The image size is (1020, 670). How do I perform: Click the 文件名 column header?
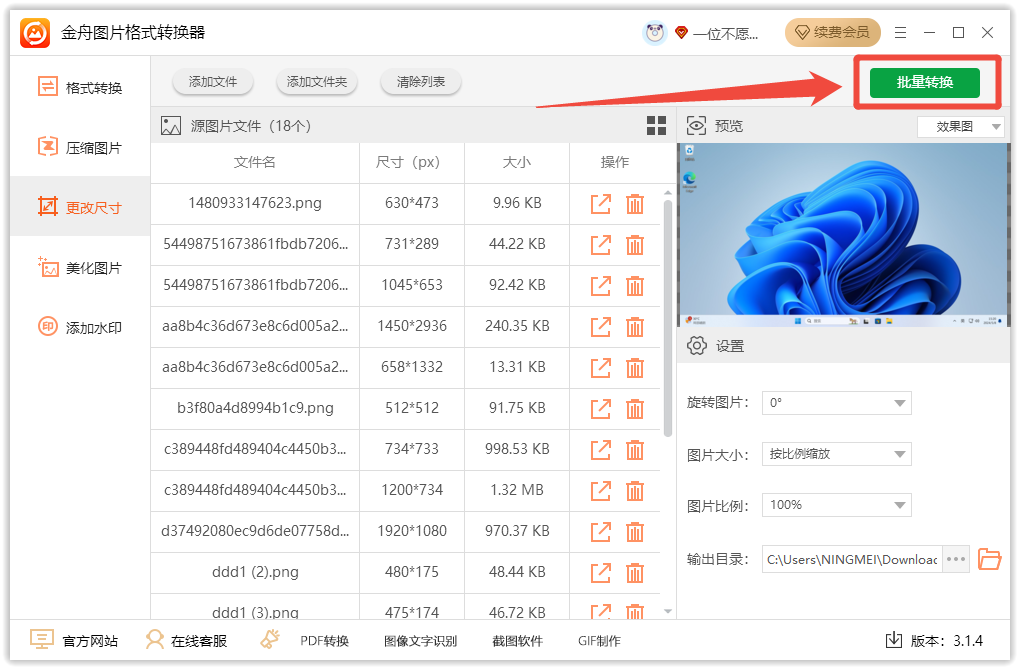coord(254,162)
